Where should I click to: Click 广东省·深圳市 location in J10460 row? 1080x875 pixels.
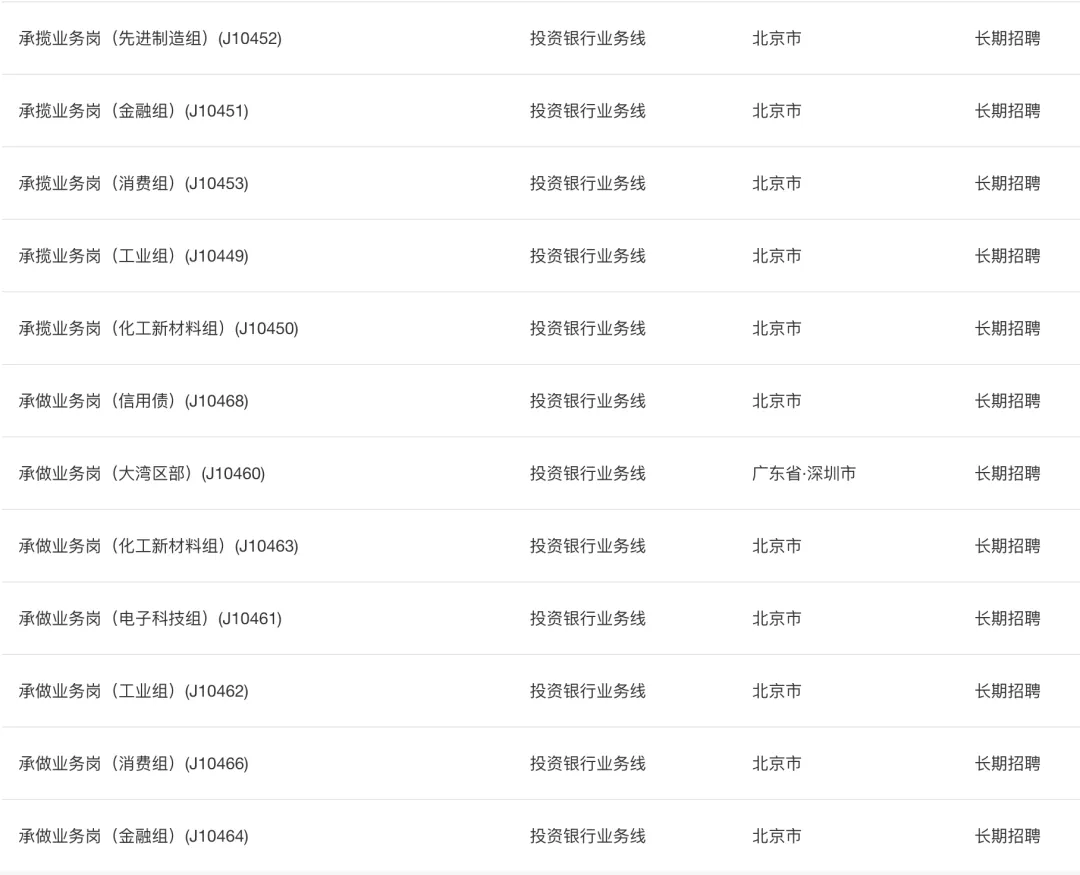coord(804,474)
